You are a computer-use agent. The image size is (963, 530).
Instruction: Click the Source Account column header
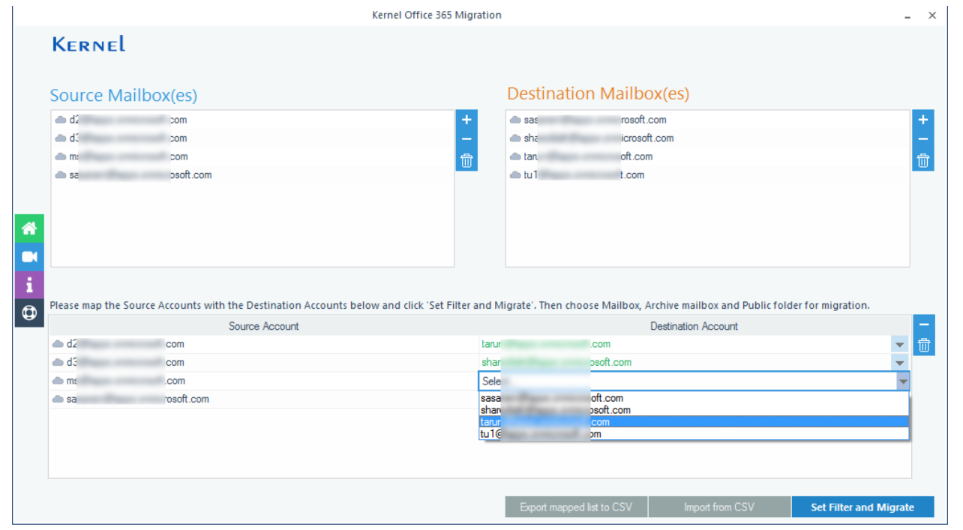pyautogui.click(x=263, y=326)
